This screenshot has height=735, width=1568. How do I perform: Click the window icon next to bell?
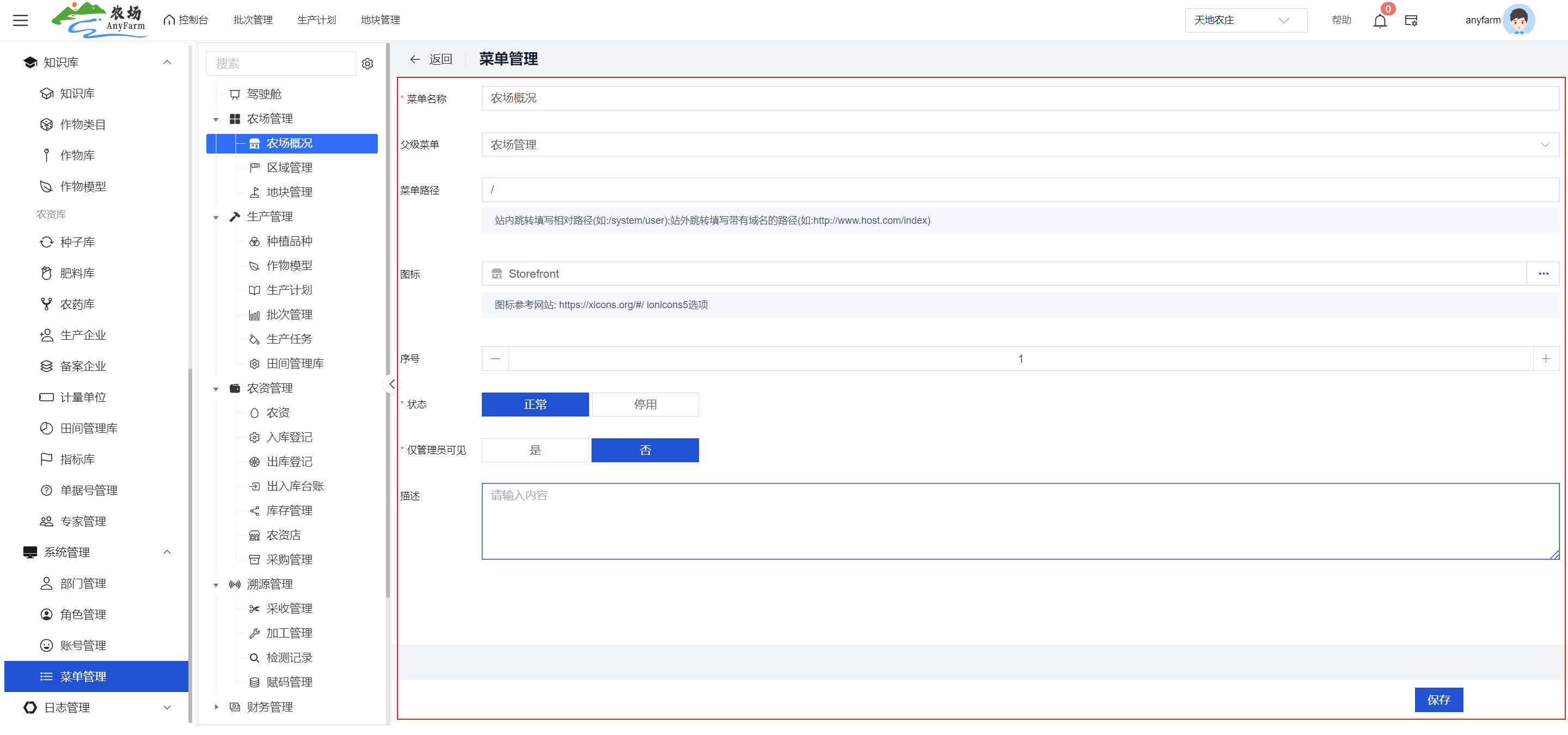1411,21
